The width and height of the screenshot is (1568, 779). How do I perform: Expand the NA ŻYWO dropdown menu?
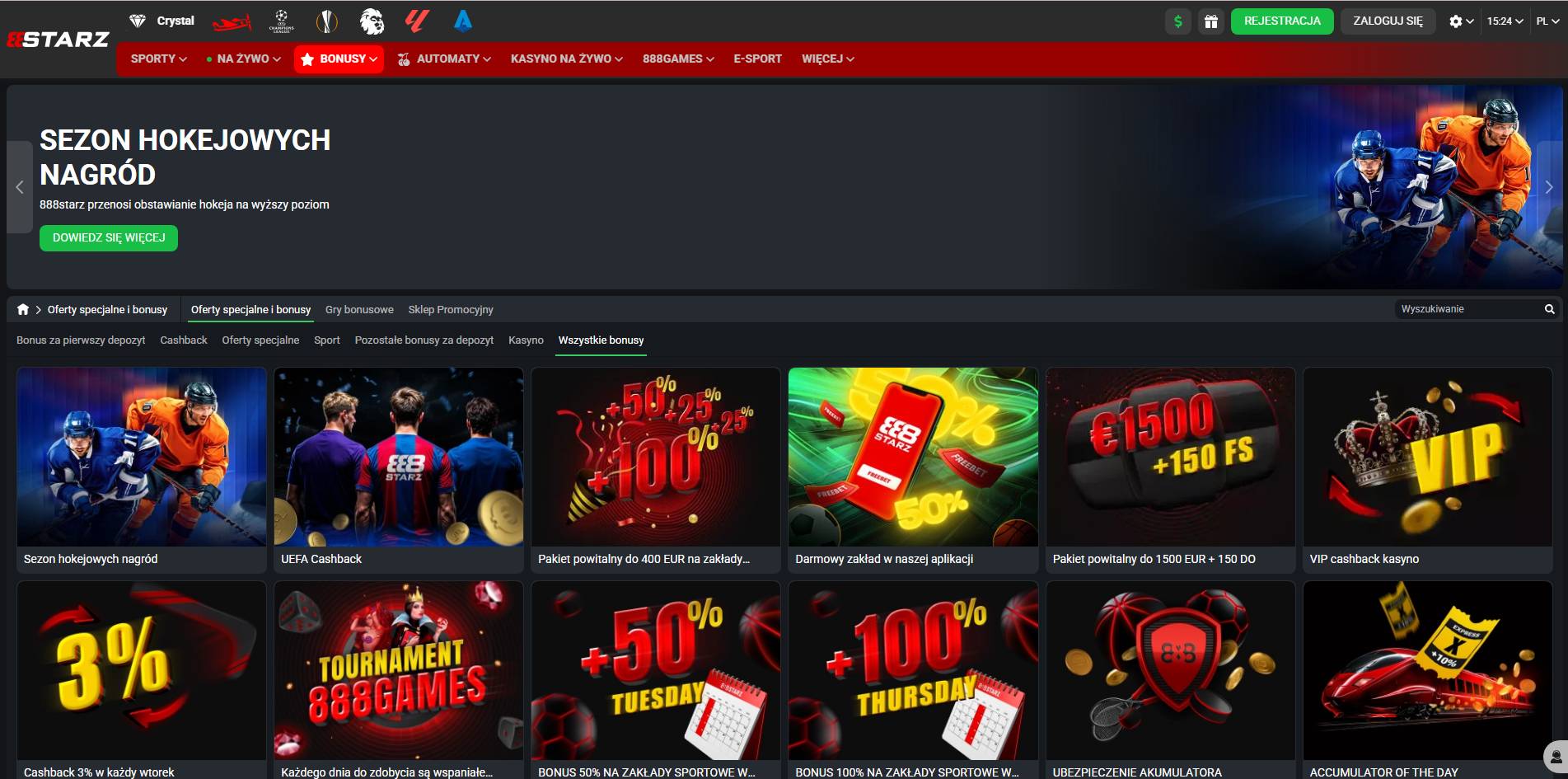tap(244, 59)
